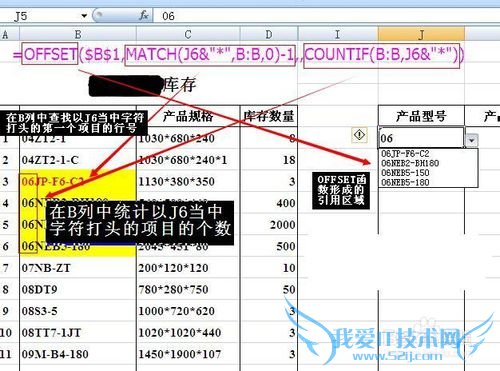Image resolution: width=500 pixels, height=371 pixels.
Task: Click cell 200*120*120
Action: pyautogui.click(x=188, y=268)
